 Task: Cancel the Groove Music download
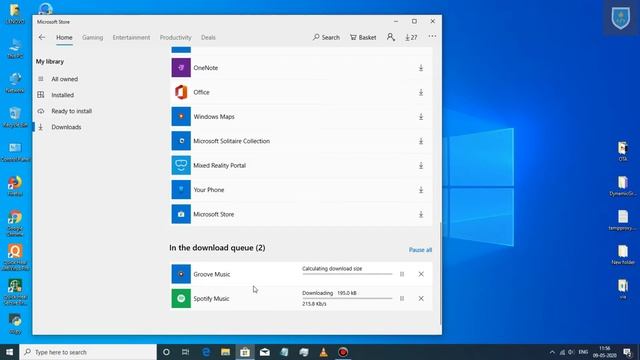pyautogui.click(x=421, y=274)
